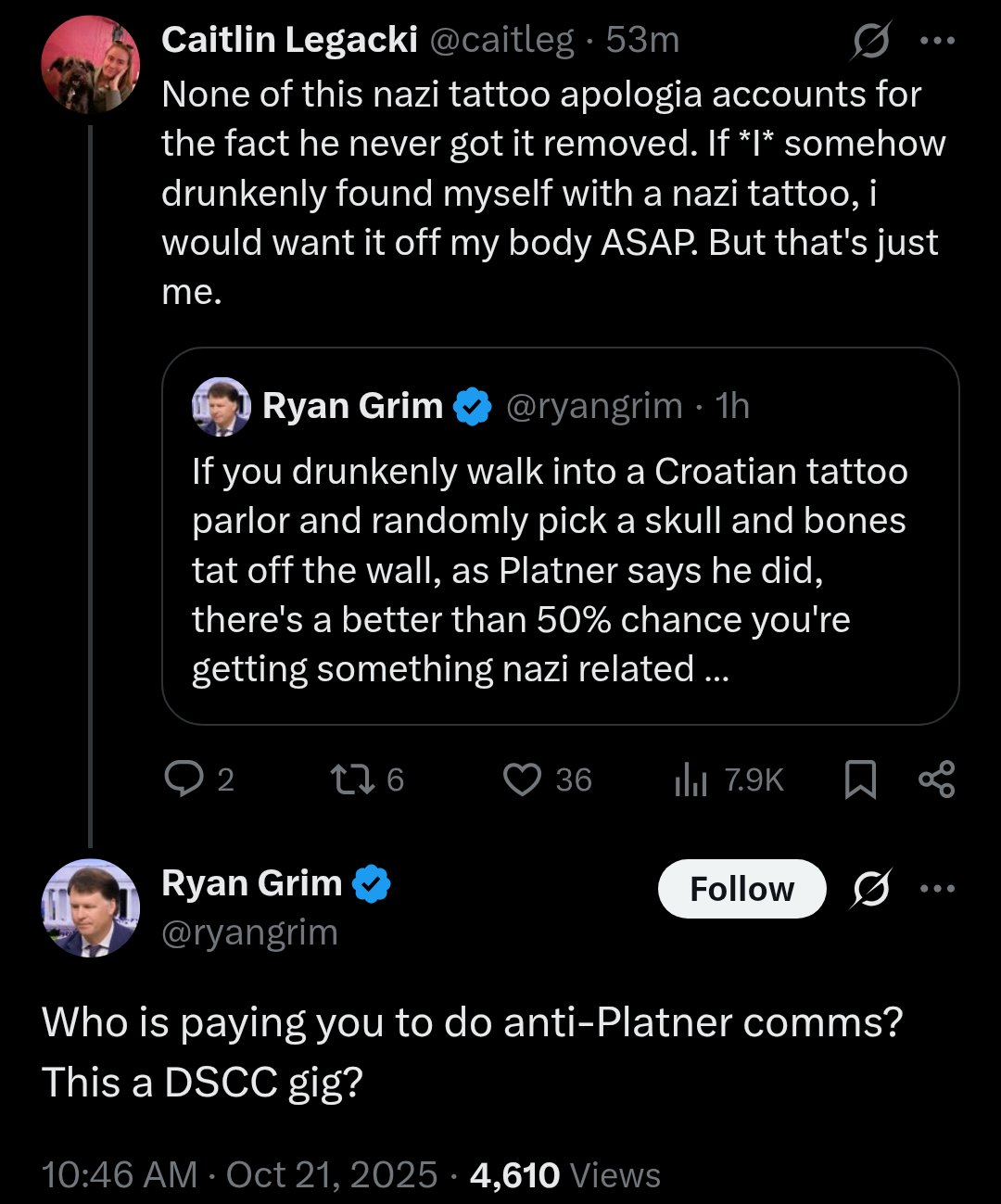The image size is (1001, 1204).
Task: Tap Ryan Grim's verified badge in reply
Action: [372, 884]
